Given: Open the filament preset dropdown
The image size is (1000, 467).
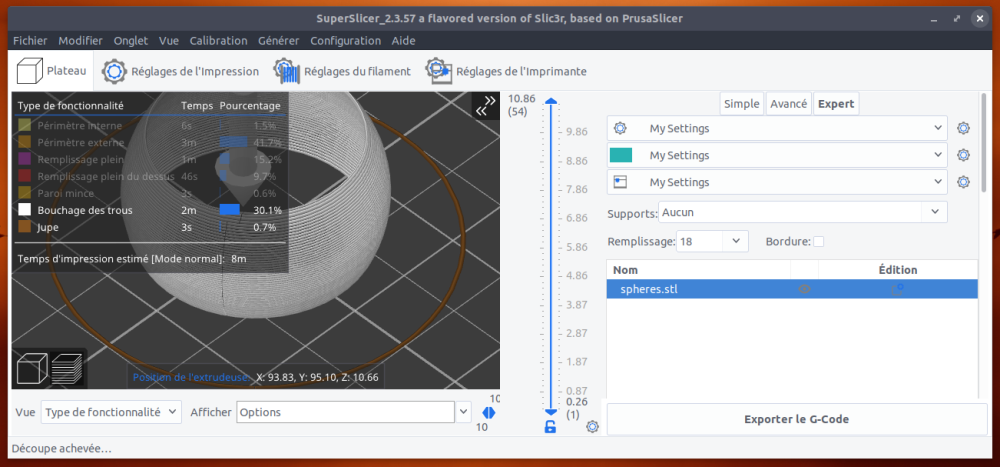Looking at the screenshot, I should [777, 155].
